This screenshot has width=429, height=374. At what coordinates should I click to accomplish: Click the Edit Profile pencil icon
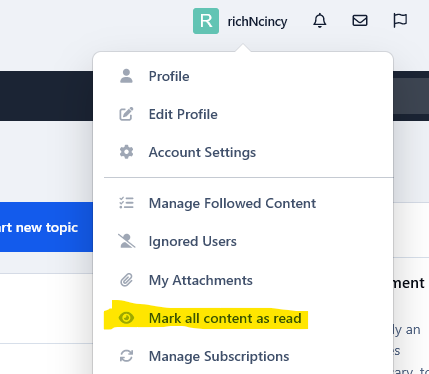pos(126,114)
